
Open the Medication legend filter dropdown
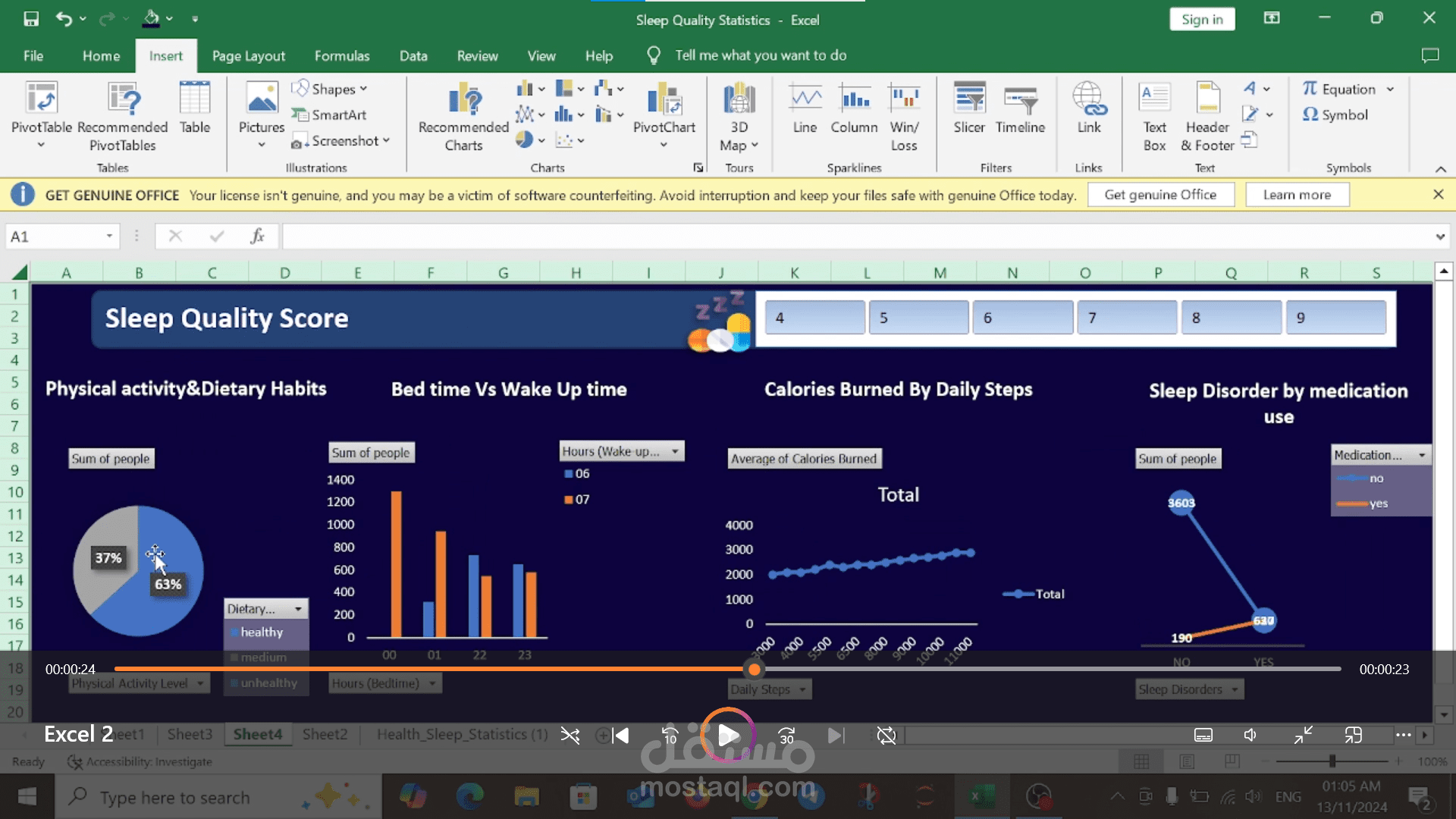1422,455
